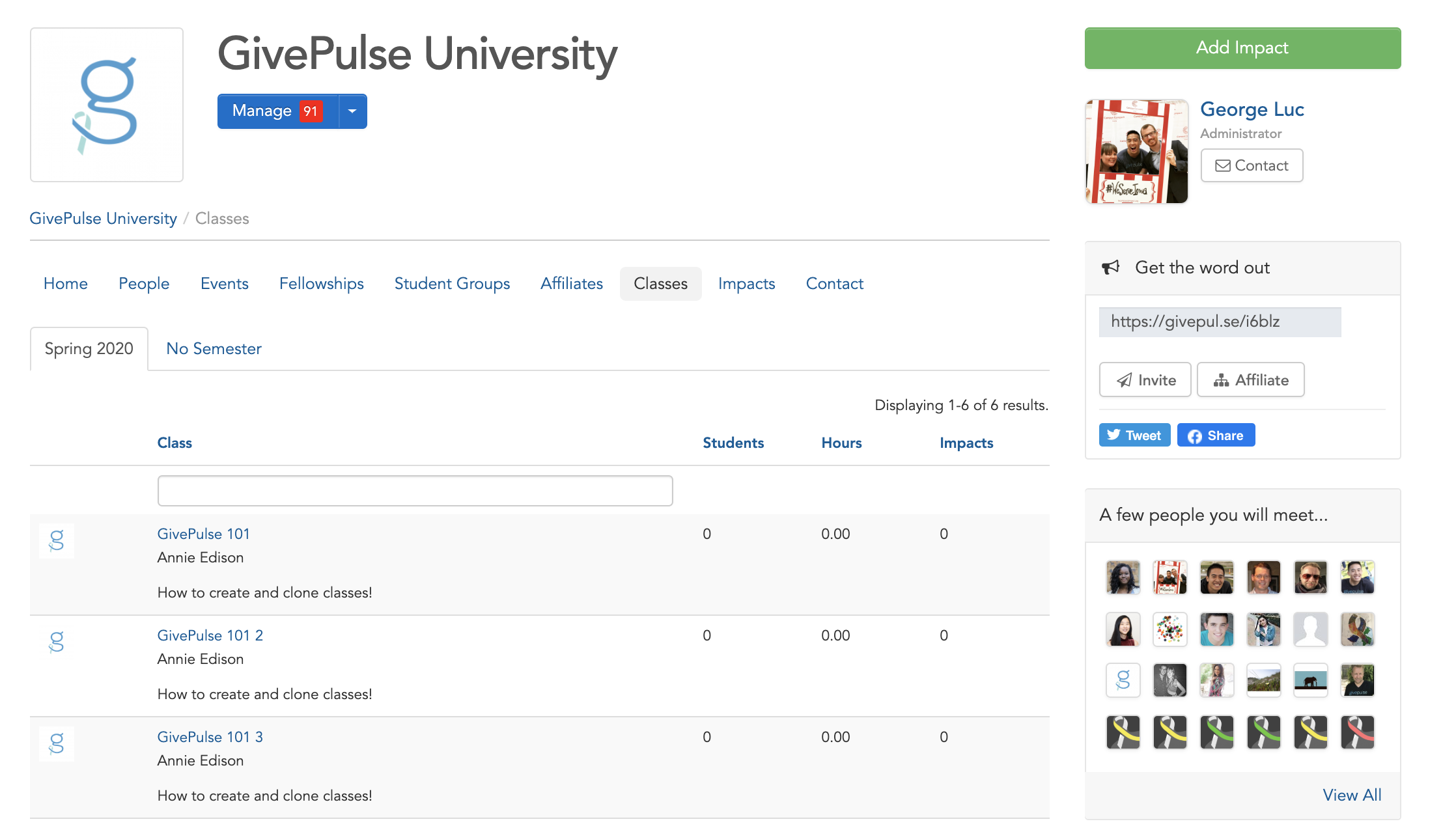This screenshot has width=1456, height=828.
Task: Sort by the Students column header
Action: [733, 443]
